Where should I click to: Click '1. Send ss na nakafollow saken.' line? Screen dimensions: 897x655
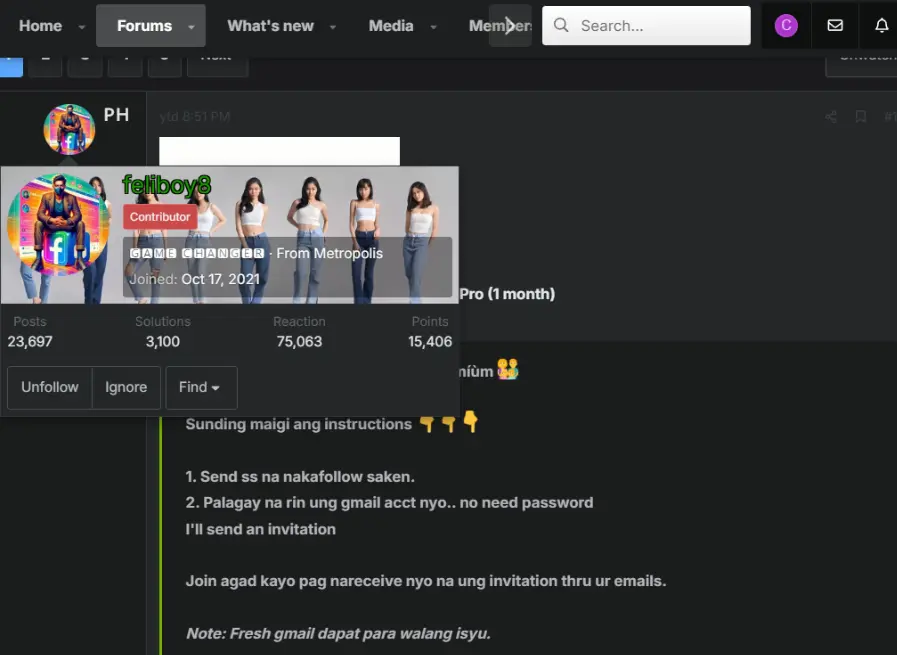pyautogui.click(x=300, y=477)
